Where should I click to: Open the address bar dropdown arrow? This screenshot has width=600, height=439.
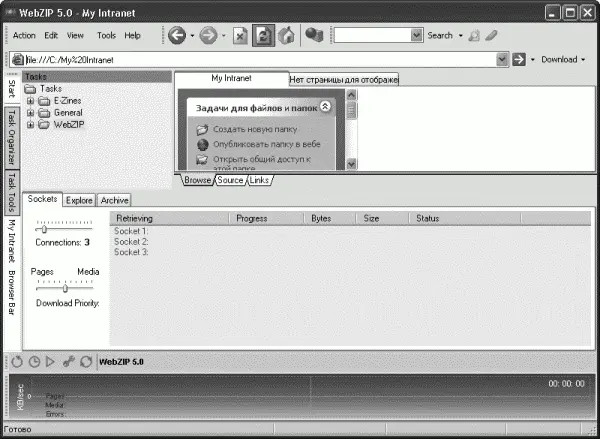503,60
